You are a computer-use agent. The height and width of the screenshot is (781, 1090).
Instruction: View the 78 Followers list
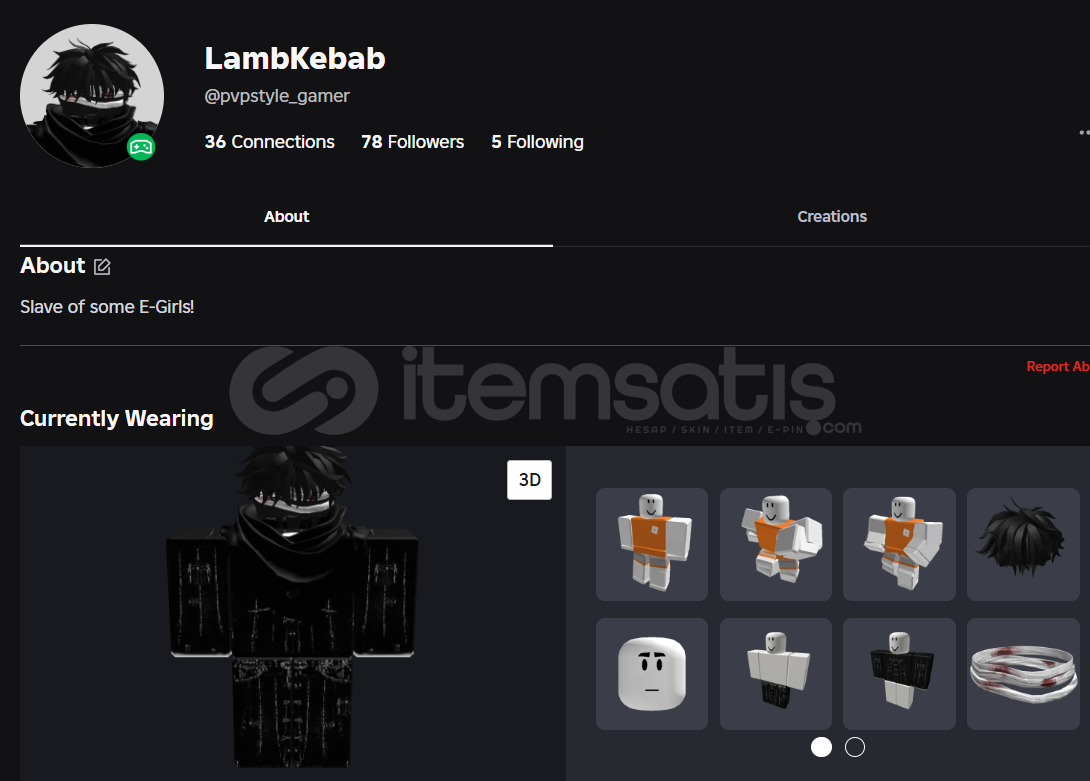[413, 142]
